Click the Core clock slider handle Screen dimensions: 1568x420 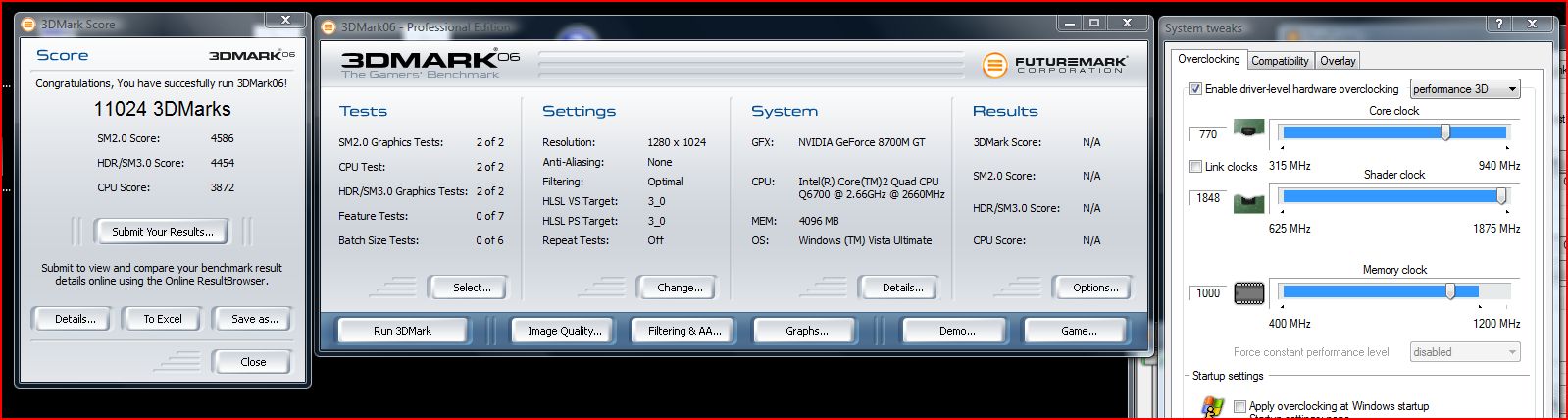pyautogui.click(x=1444, y=132)
